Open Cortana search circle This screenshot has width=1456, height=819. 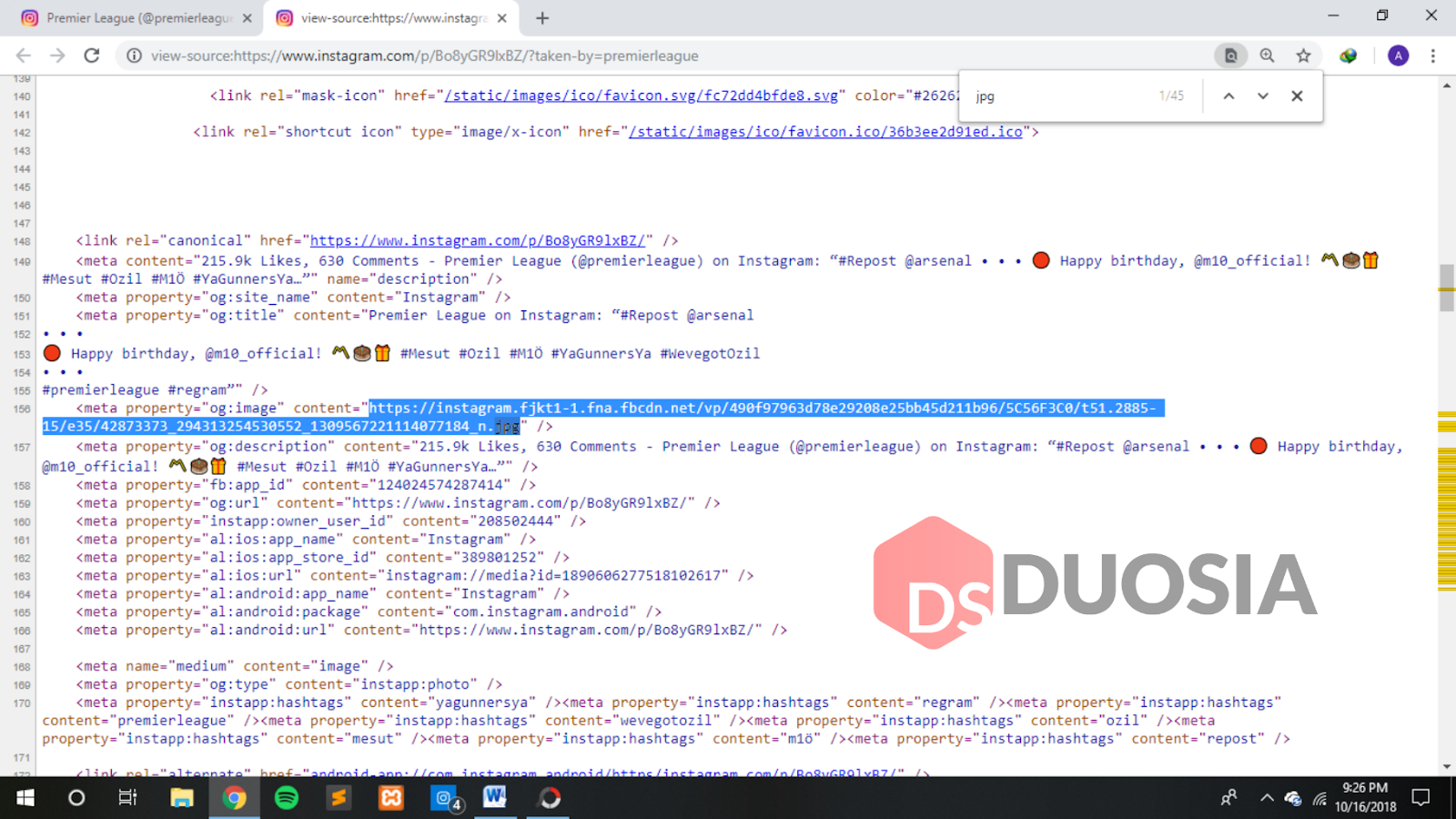pos(76,798)
